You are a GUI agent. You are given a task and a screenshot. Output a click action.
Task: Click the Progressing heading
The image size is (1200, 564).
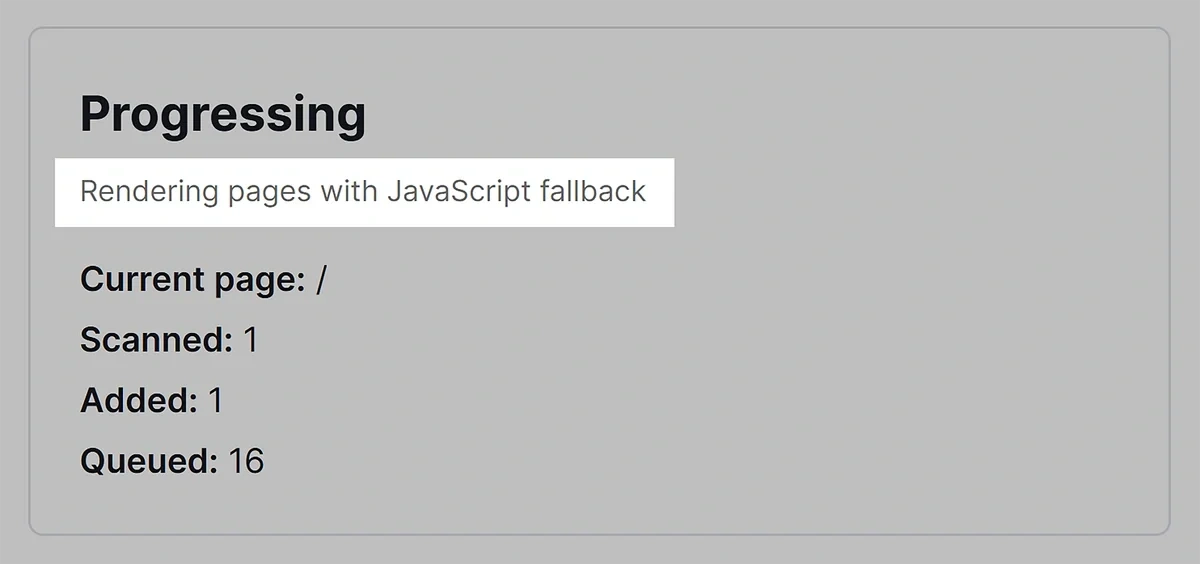[x=223, y=115]
